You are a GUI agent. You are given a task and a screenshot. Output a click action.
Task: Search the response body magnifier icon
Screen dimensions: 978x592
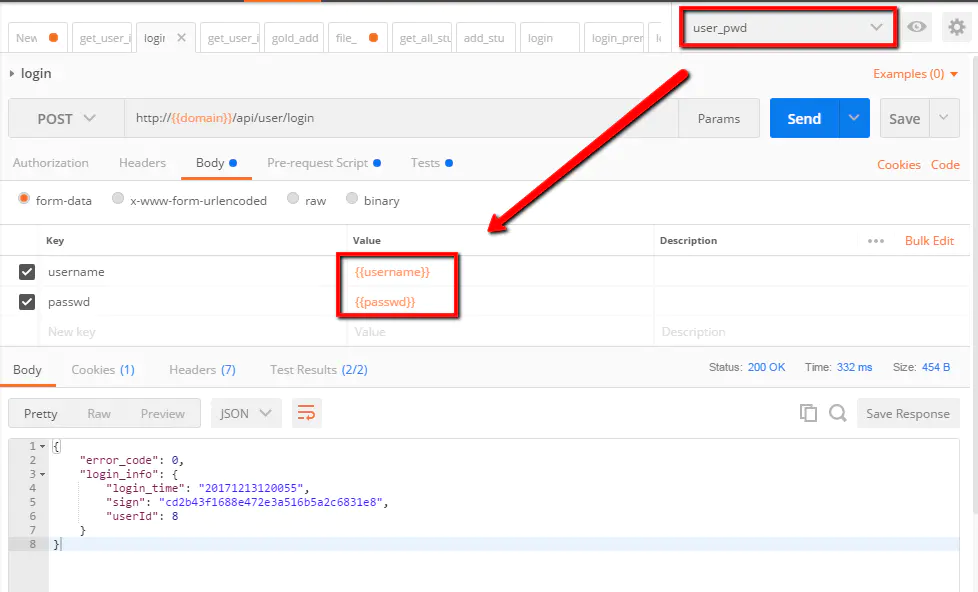838,413
